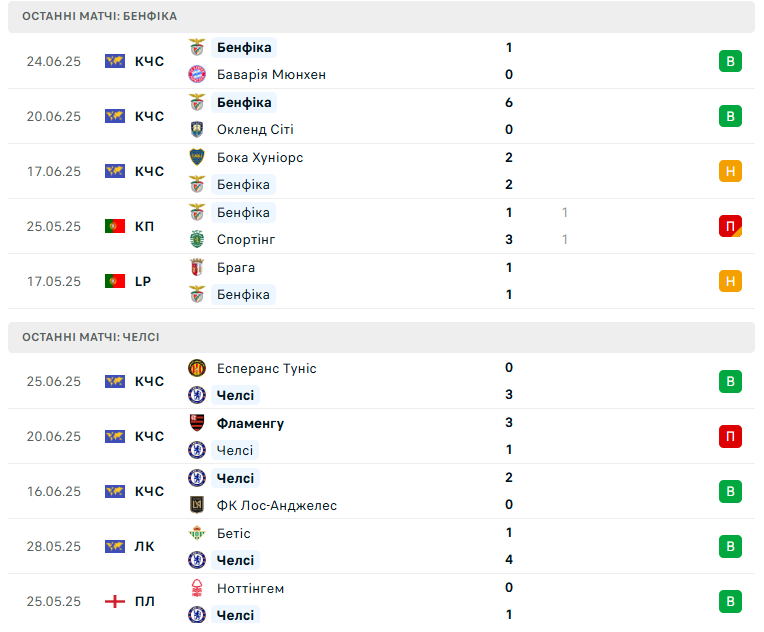Image resolution: width=764 pixels, height=632 pixels.
Task: Open the Окленд Сіті team link
Action: [x=255, y=129]
